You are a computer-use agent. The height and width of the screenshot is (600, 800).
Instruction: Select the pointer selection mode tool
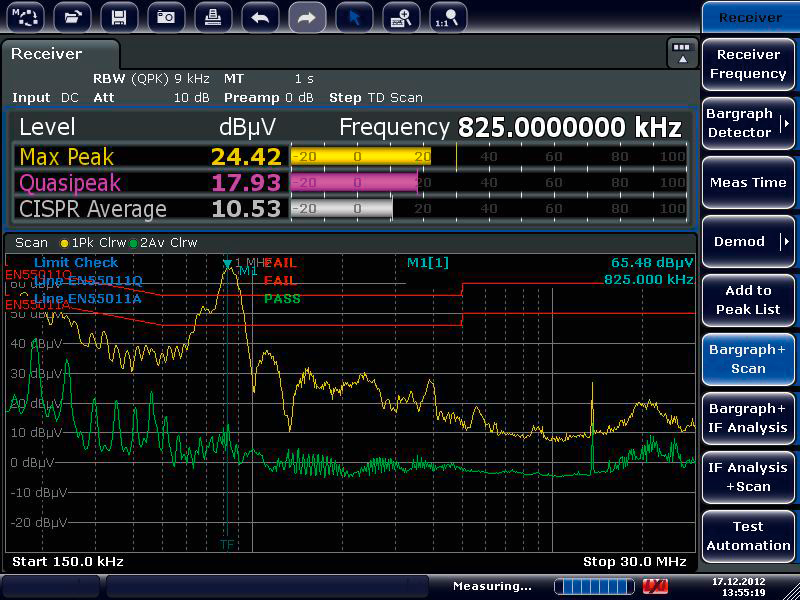point(354,17)
